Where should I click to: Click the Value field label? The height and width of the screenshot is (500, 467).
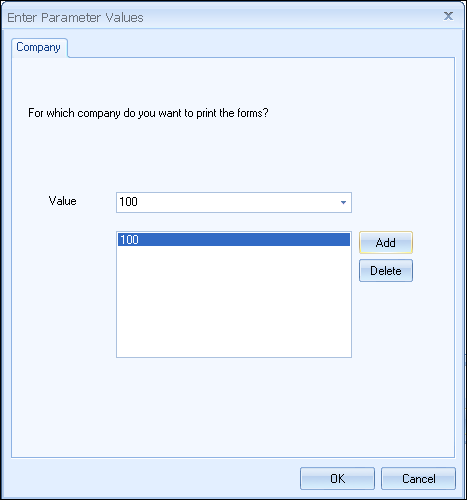63,201
